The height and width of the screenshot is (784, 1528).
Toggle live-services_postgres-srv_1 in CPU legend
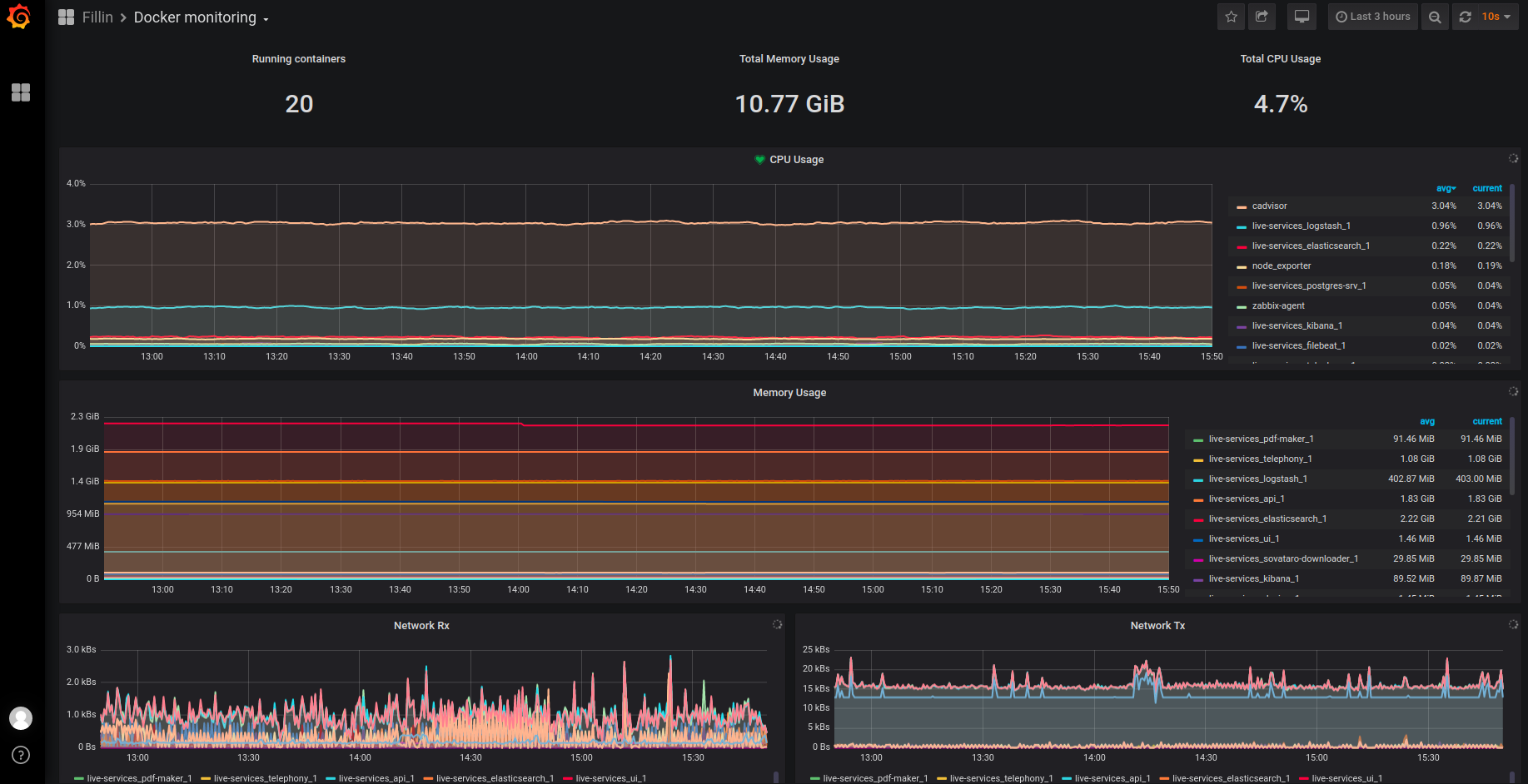point(1309,285)
